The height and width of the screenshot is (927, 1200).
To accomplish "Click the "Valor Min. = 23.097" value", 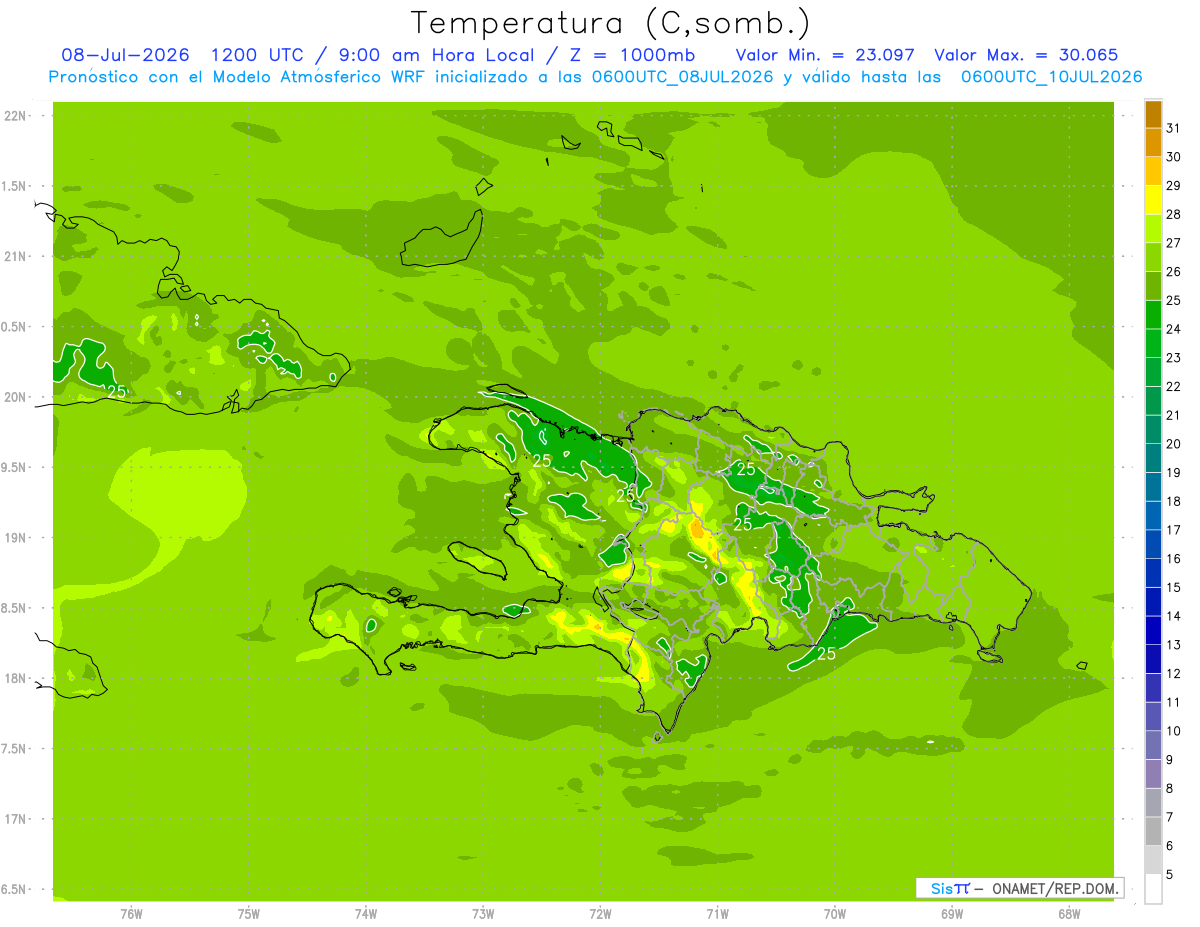I will tap(825, 55).
